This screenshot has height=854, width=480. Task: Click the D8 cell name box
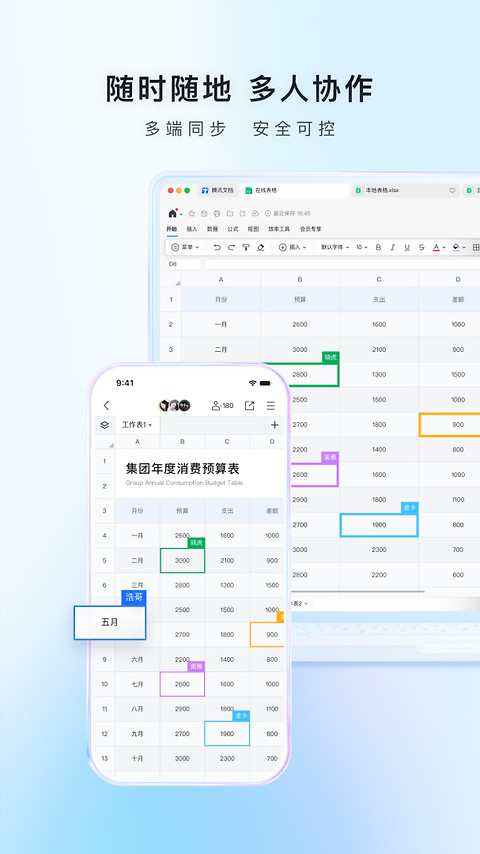click(184, 264)
